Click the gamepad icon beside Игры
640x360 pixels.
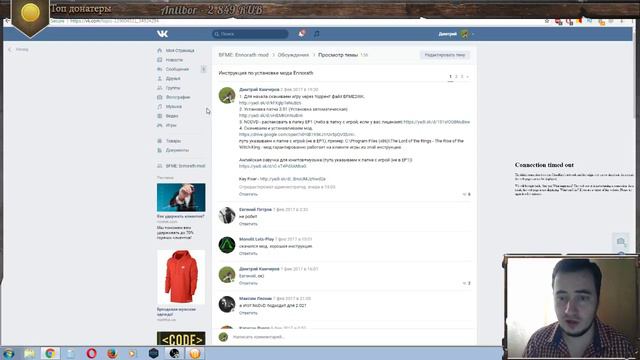(x=160, y=125)
